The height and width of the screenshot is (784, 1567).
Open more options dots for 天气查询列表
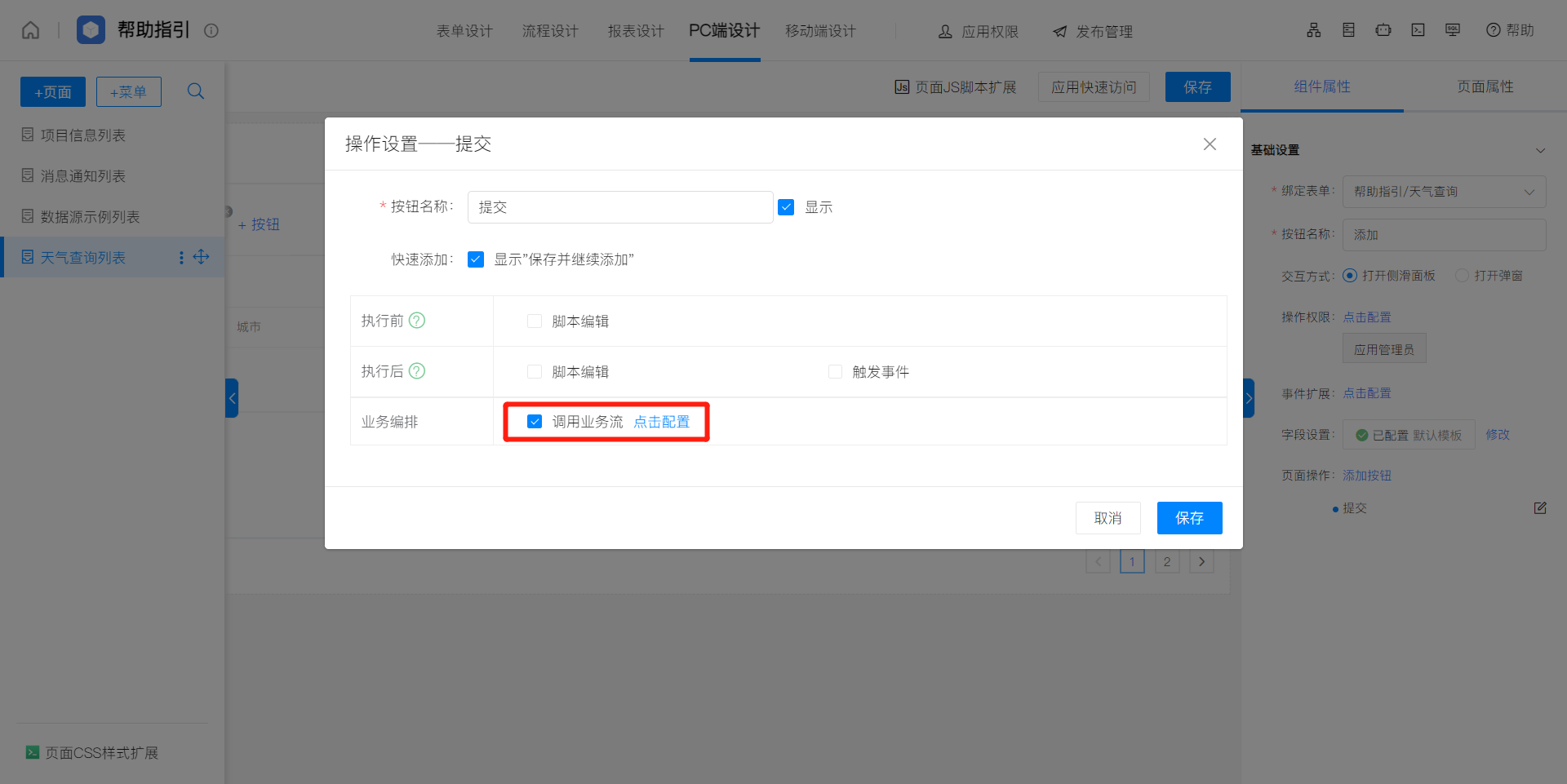181,258
